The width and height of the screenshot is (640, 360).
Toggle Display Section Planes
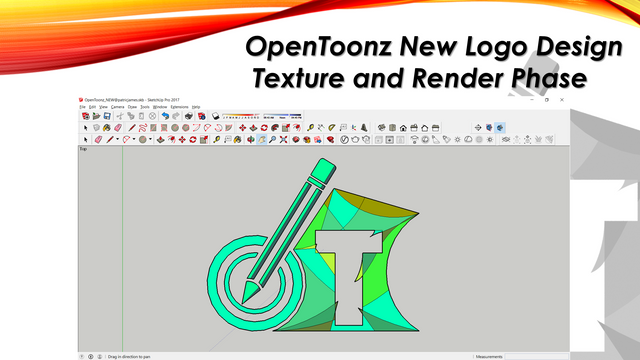pyautogui.click(x=489, y=128)
